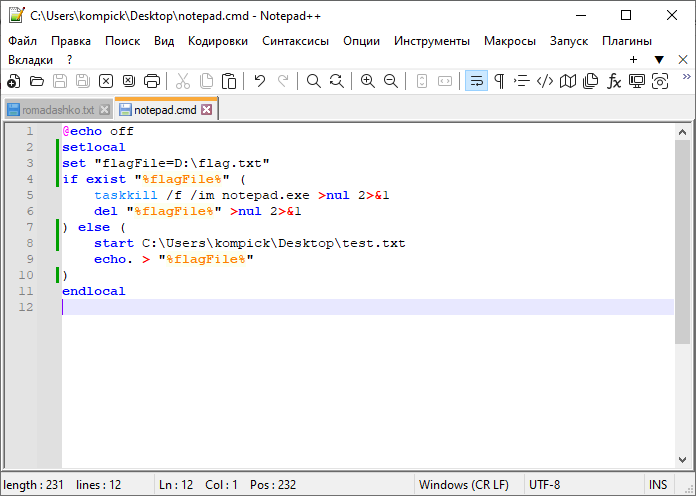
Task: Open the Синтаксисы menu
Action: [296, 41]
